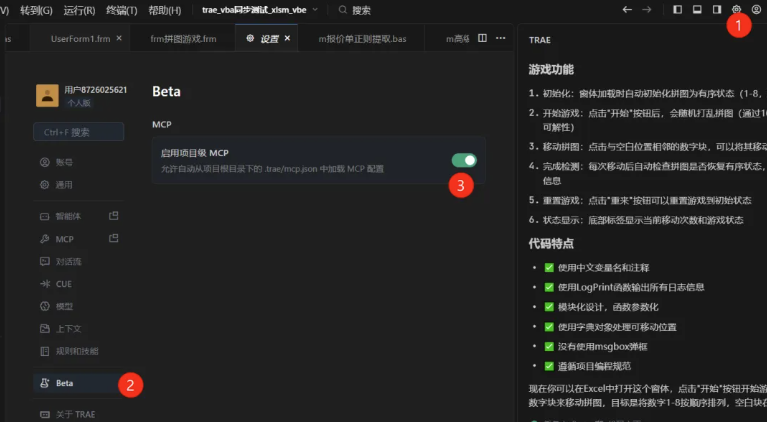
Task: Click the top-right account profile icon
Action: tap(756, 10)
